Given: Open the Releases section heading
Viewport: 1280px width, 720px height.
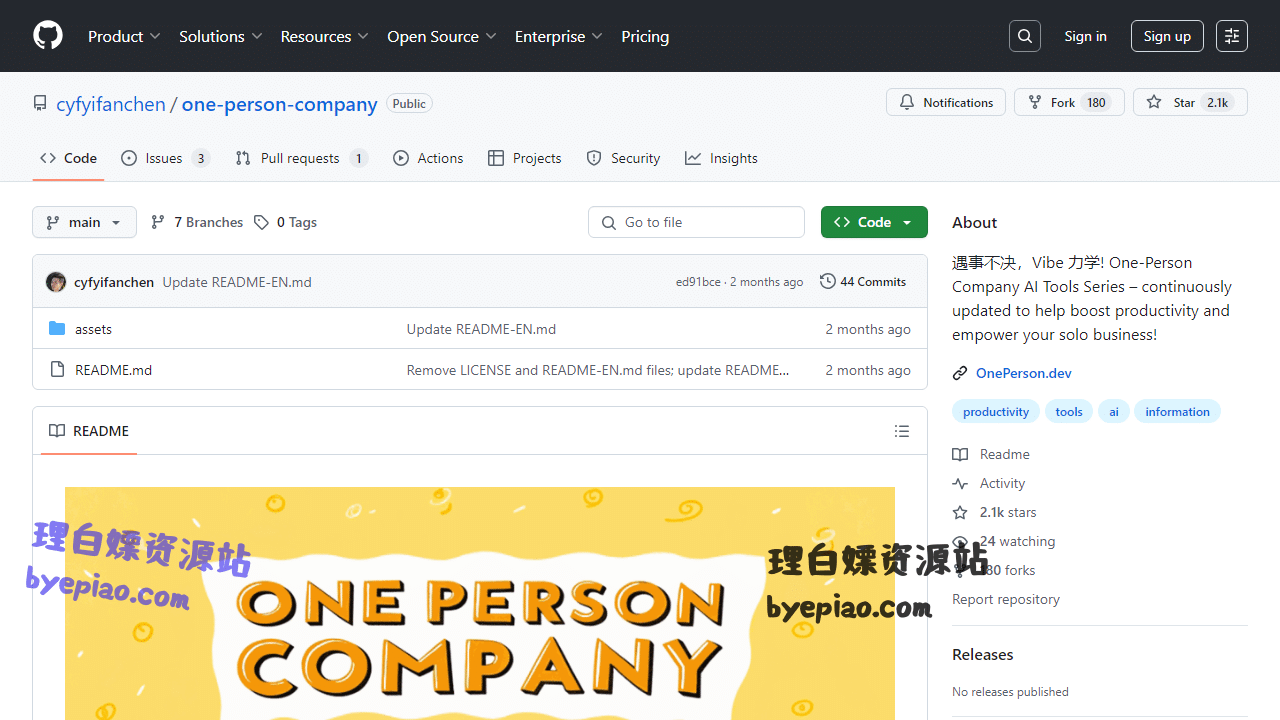Looking at the screenshot, I should coord(982,654).
